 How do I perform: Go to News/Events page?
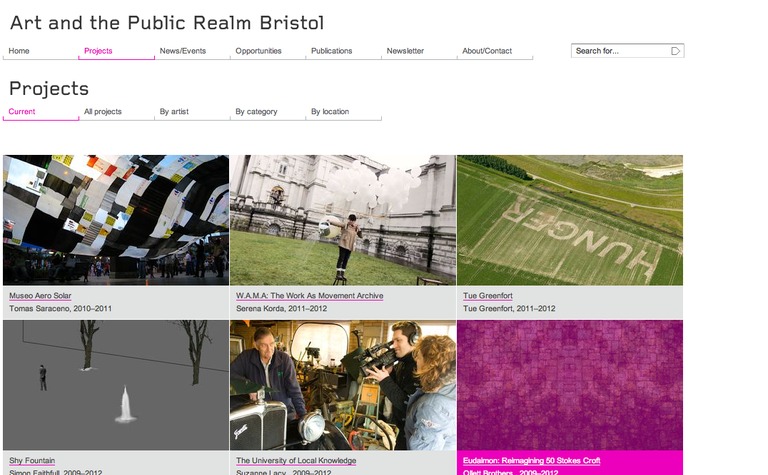click(x=183, y=51)
